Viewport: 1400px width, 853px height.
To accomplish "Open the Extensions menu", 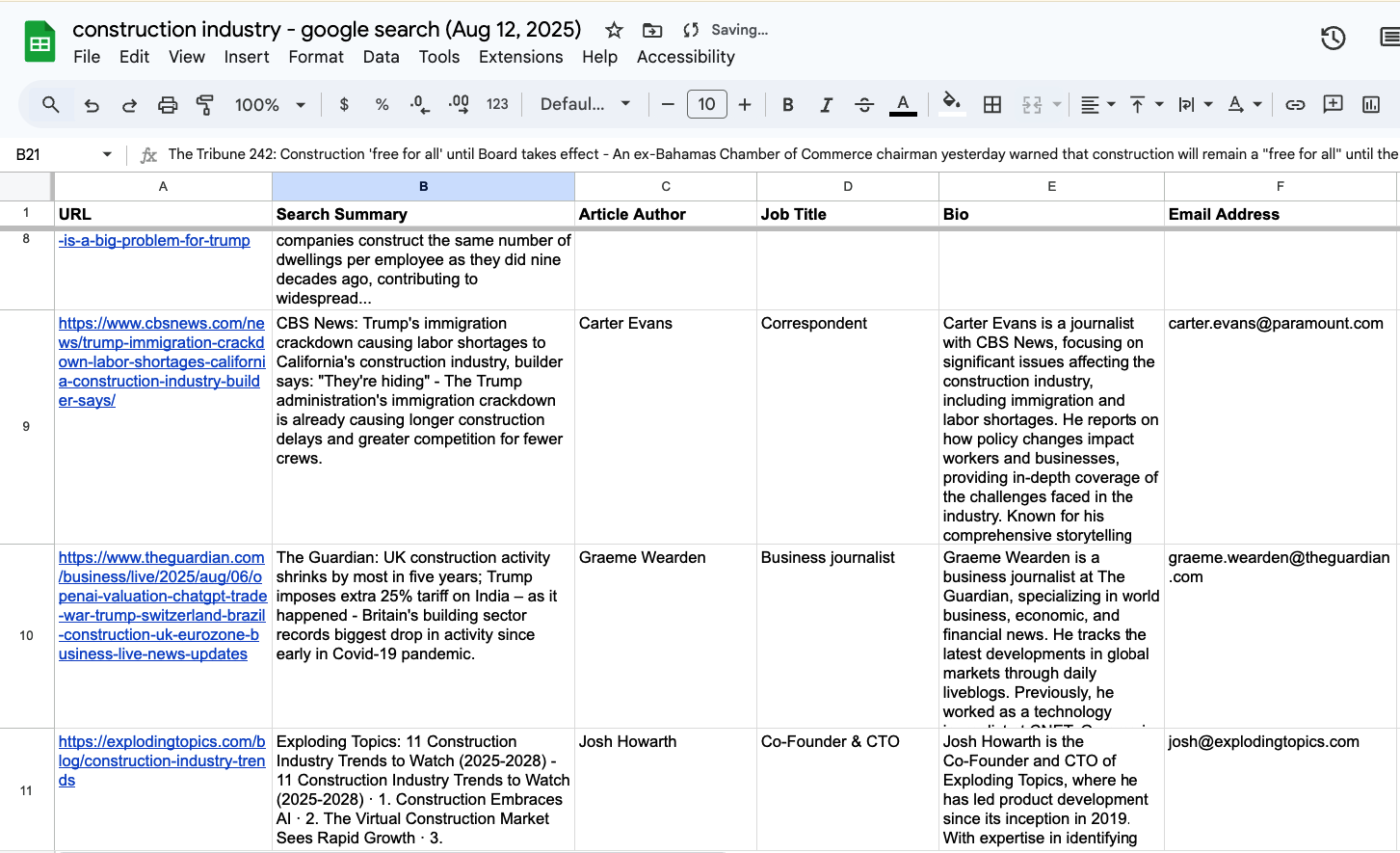I will [520, 57].
